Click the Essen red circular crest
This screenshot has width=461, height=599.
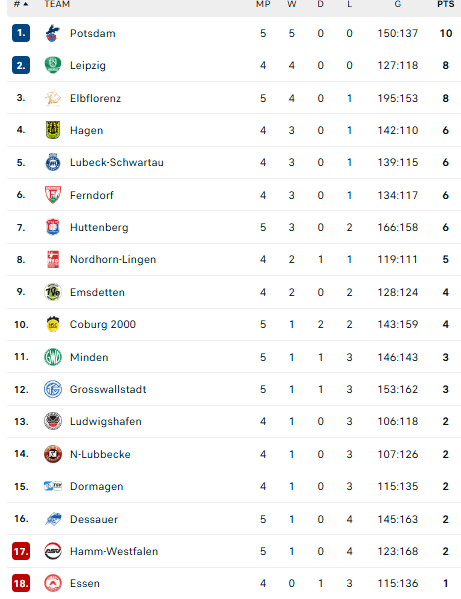pos(53,583)
